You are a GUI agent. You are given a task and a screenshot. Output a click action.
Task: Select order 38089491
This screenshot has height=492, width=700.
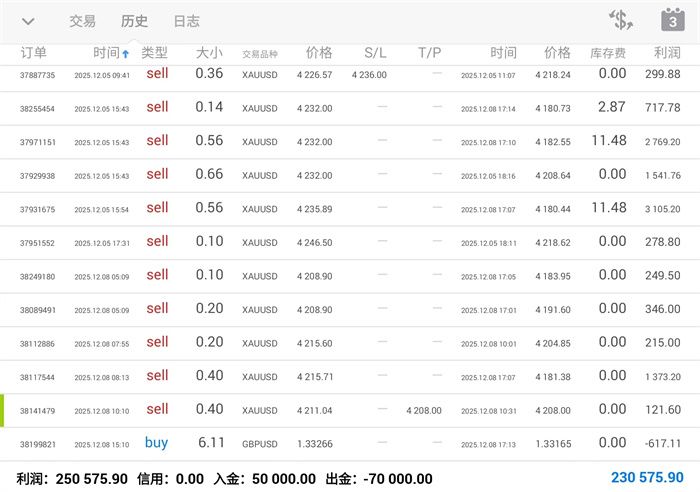point(350,310)
